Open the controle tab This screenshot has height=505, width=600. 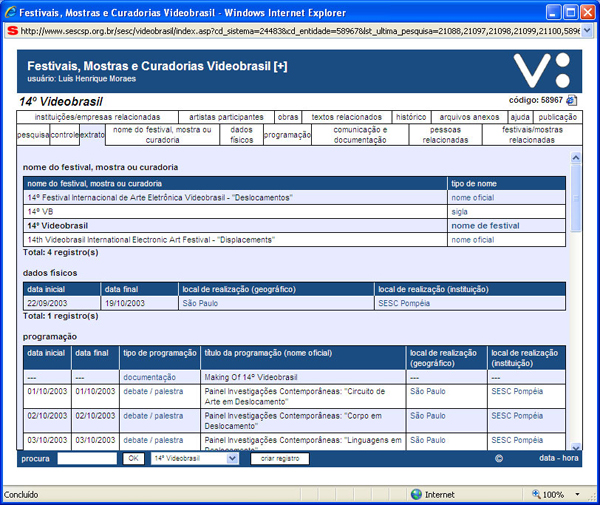[65, 135]
